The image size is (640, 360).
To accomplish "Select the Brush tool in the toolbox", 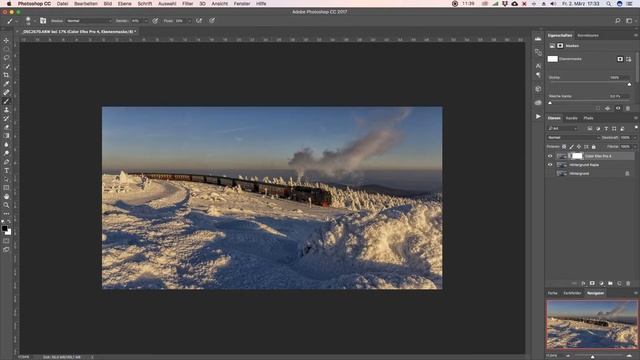I will pos(6,101).
